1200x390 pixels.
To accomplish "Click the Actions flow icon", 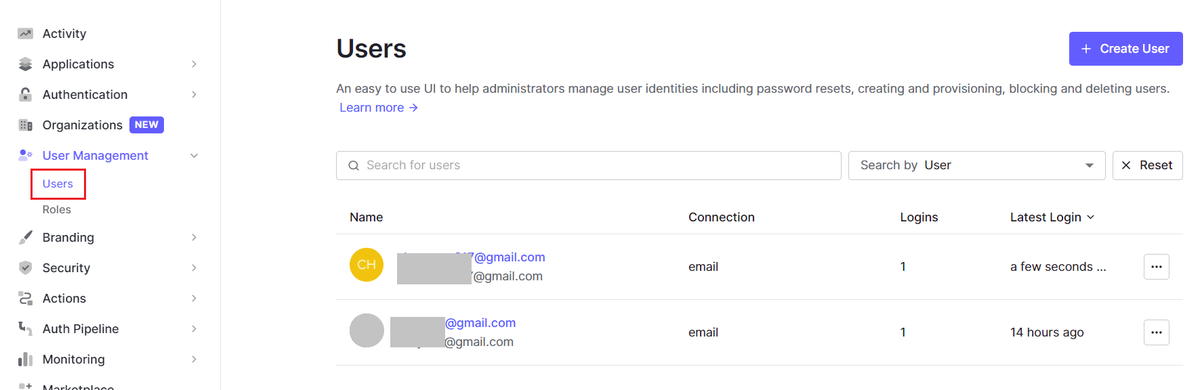I will click(26, 298).
